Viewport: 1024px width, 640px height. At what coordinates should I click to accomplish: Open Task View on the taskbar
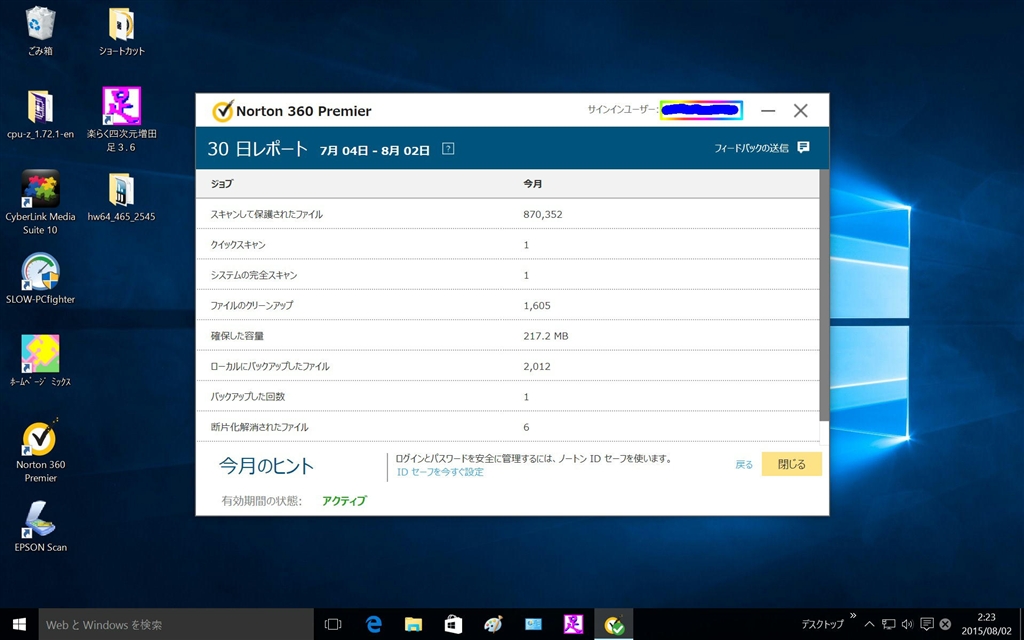(333, 624)
